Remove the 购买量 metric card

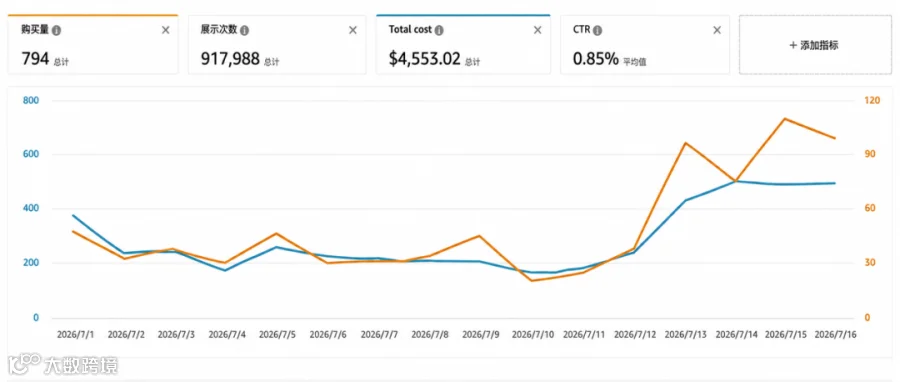tap(165, 30)
